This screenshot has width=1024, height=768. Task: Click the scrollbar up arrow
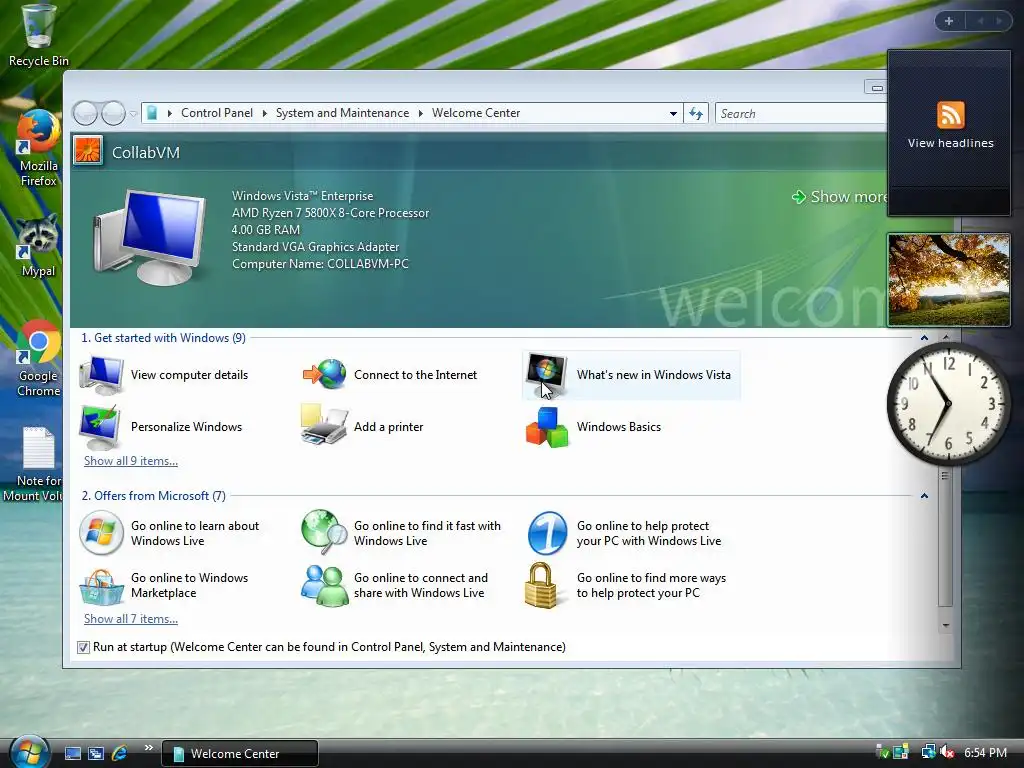pos(945,337)
